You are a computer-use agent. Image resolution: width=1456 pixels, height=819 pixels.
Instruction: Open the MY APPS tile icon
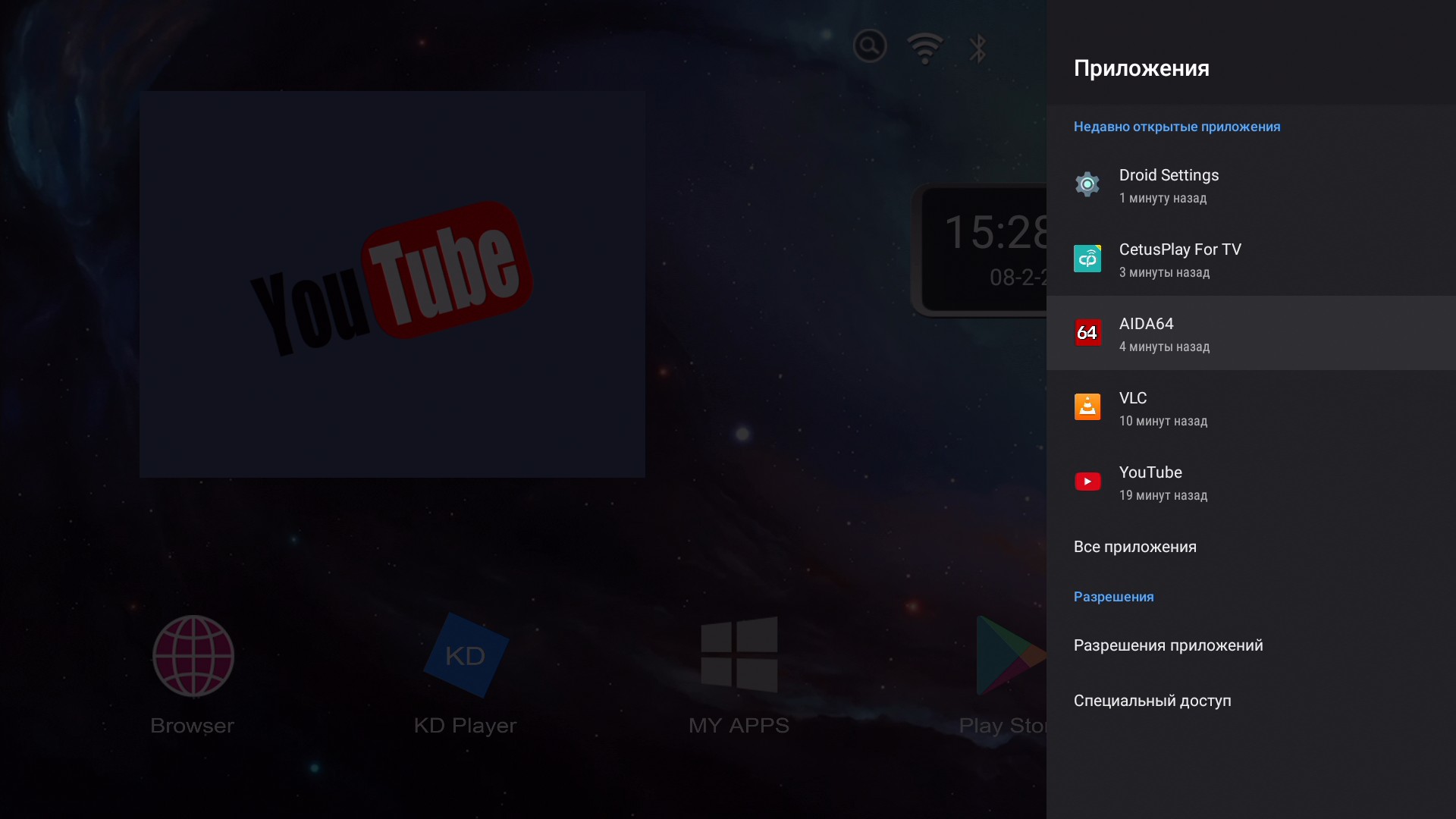click(x=739, y=654)
